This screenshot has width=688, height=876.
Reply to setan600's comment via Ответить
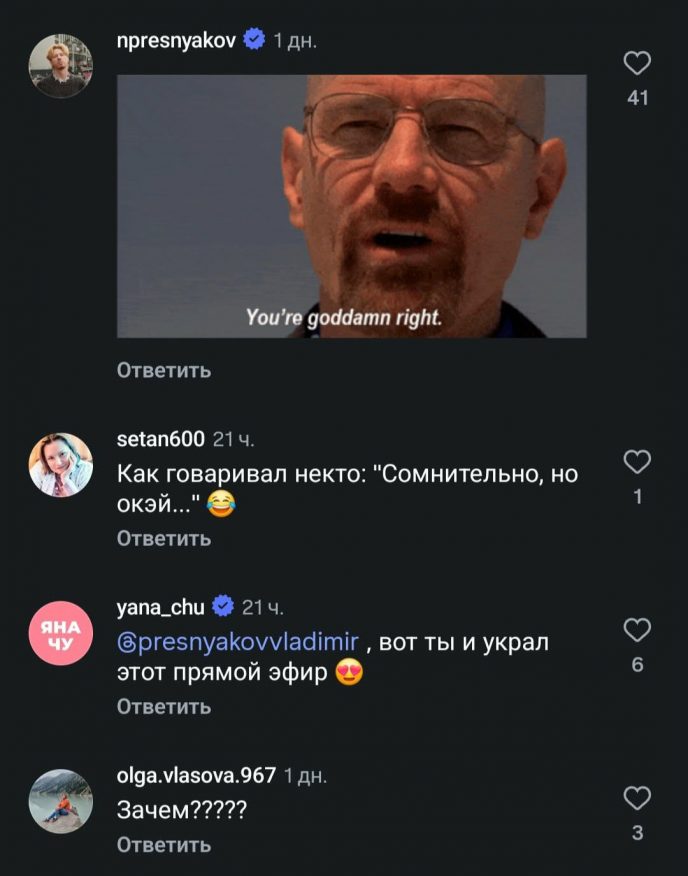(x=164, y=539)
